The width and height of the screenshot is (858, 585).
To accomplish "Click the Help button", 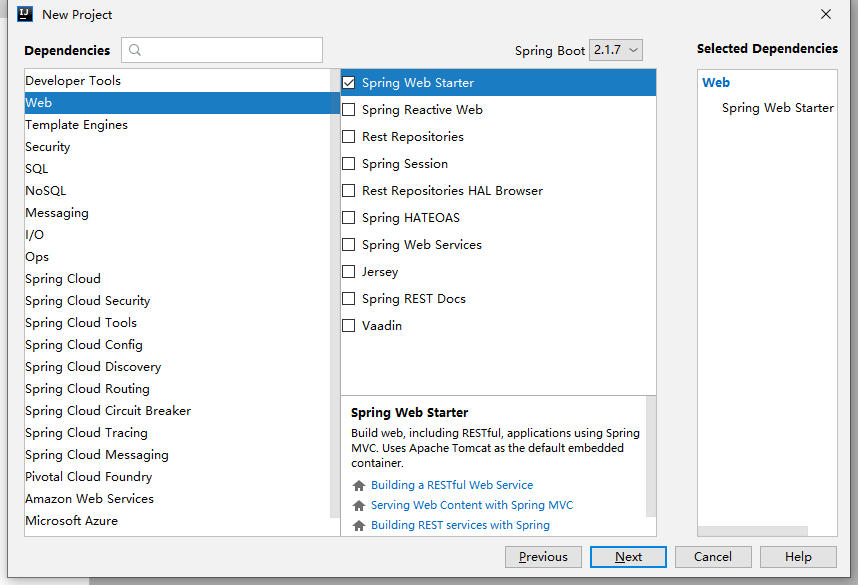I will [798, 557].
